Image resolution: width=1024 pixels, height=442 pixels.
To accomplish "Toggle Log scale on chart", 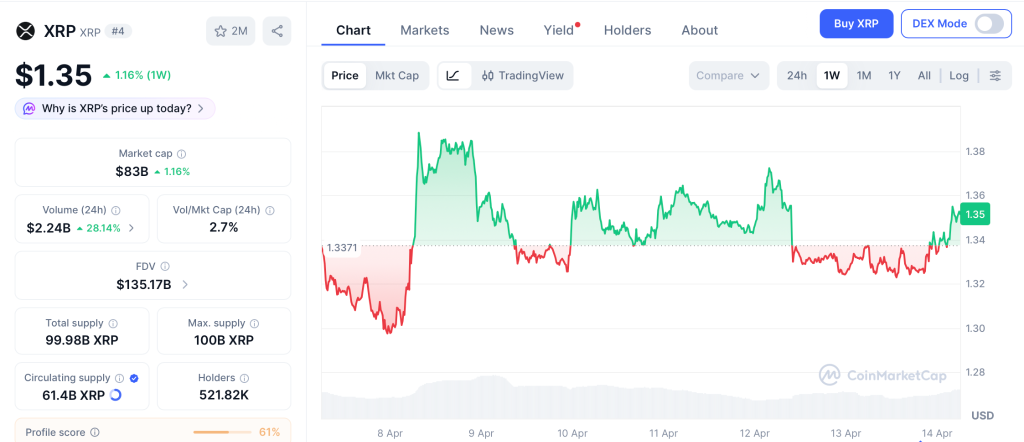I will [958, 76].
